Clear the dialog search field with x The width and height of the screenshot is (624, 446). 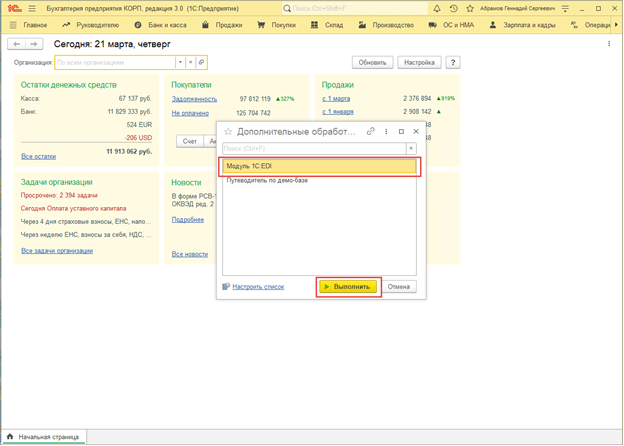[x=411, y=148]
